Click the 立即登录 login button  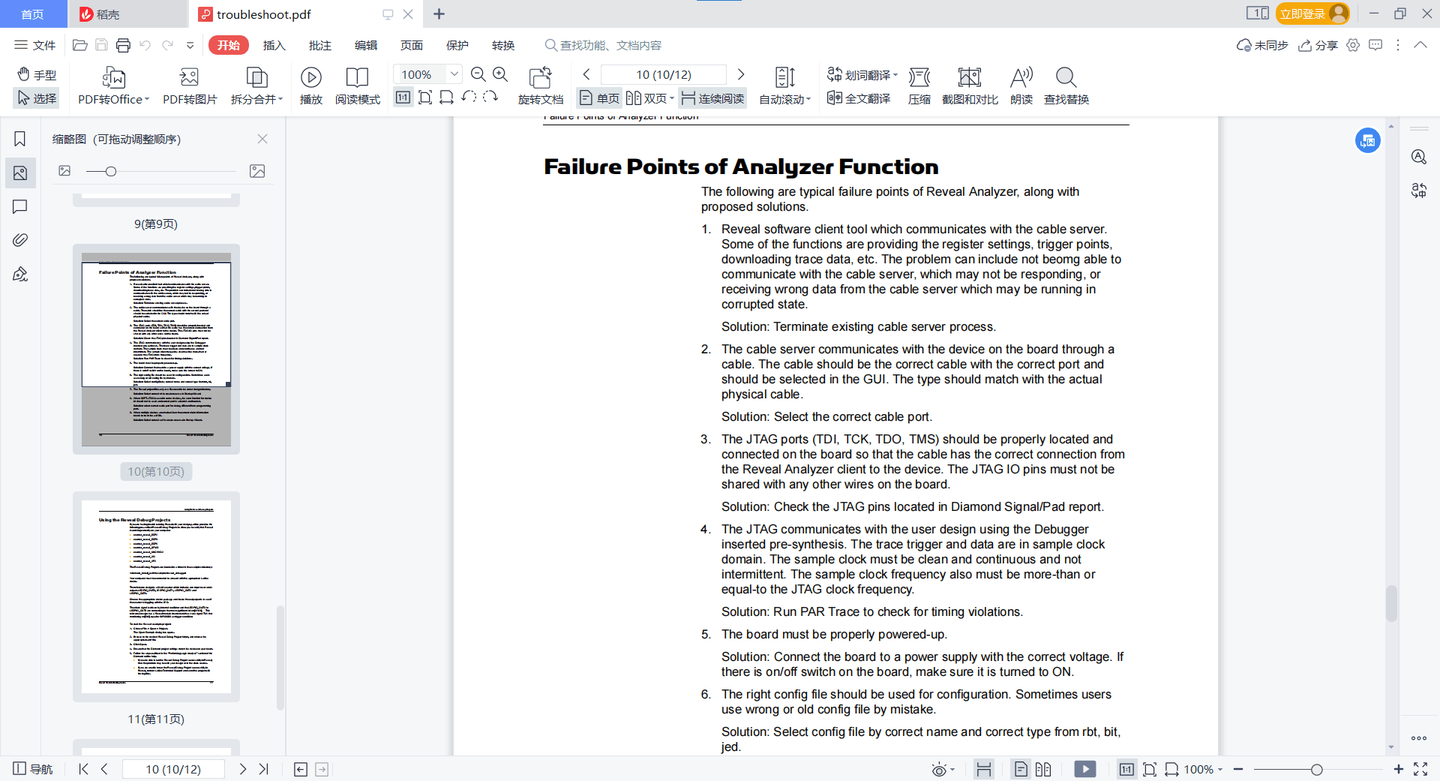(x=1313, y=14)
